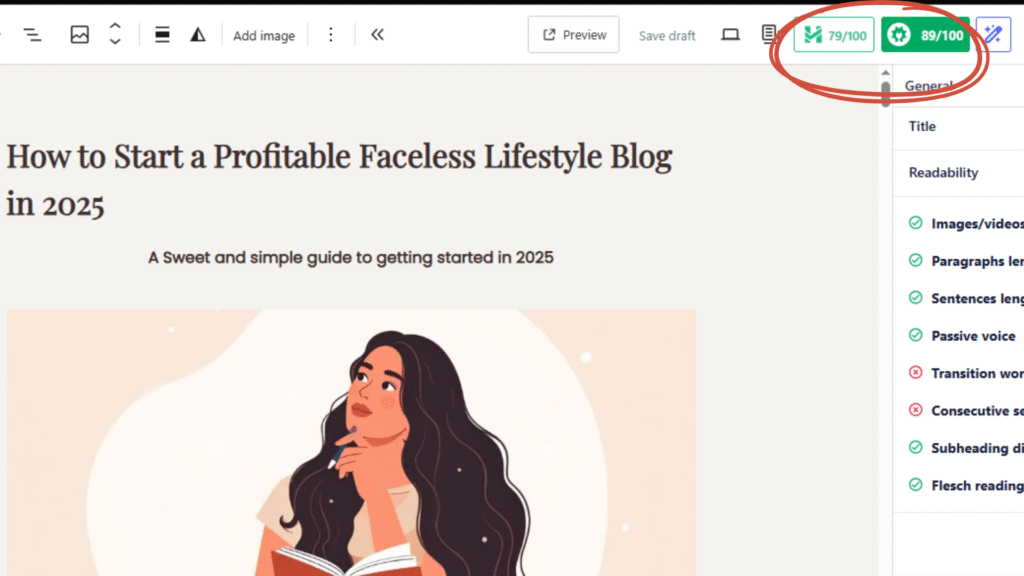Click the move up/down arrows
1024x576 pixels.
click(x=115, y=35)
